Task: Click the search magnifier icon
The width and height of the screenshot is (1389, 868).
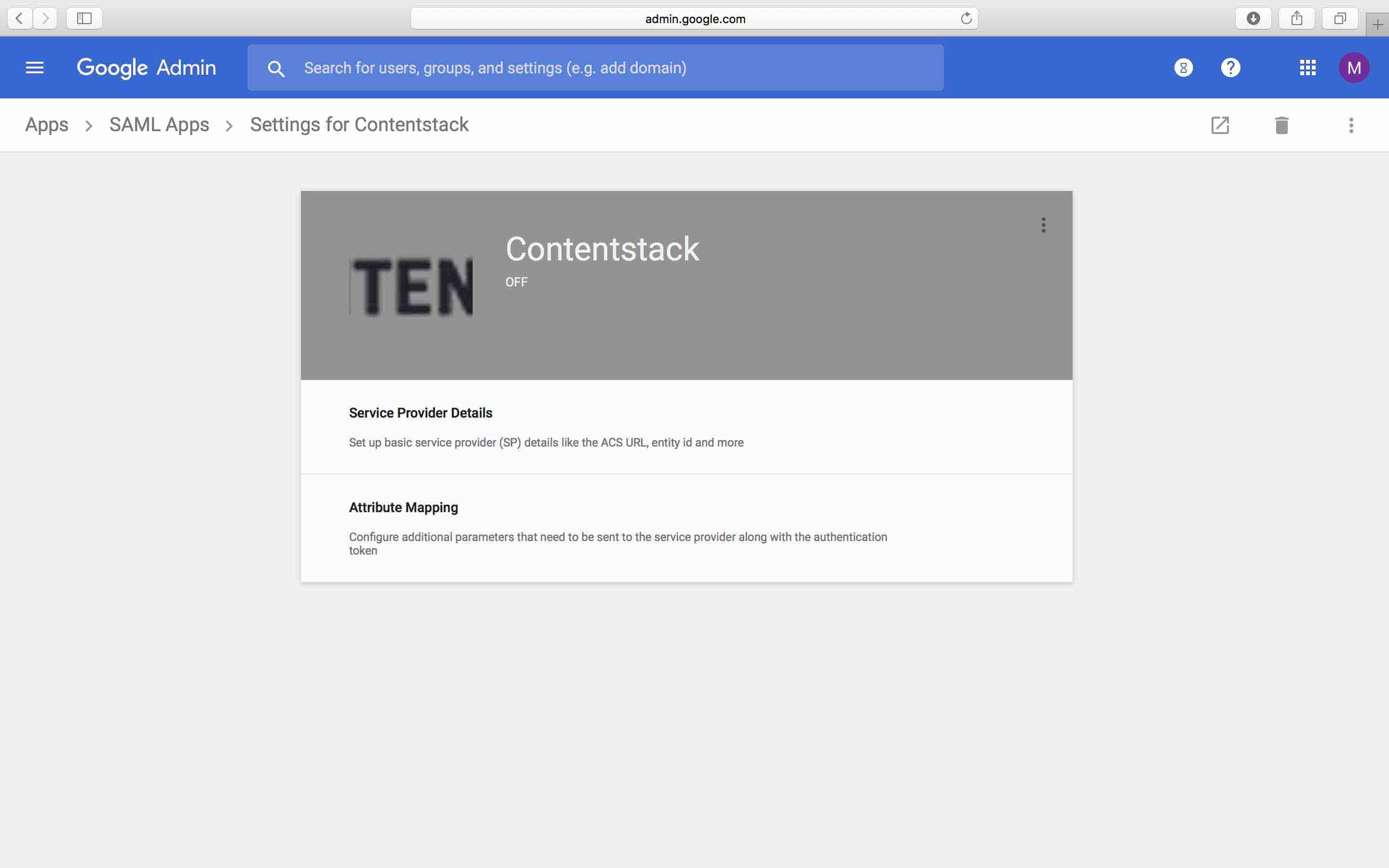Action: 276,68
